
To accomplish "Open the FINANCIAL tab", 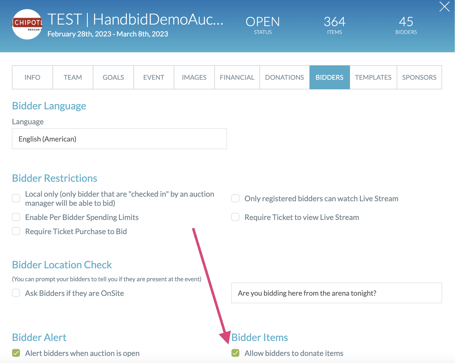I will [237, 77].
